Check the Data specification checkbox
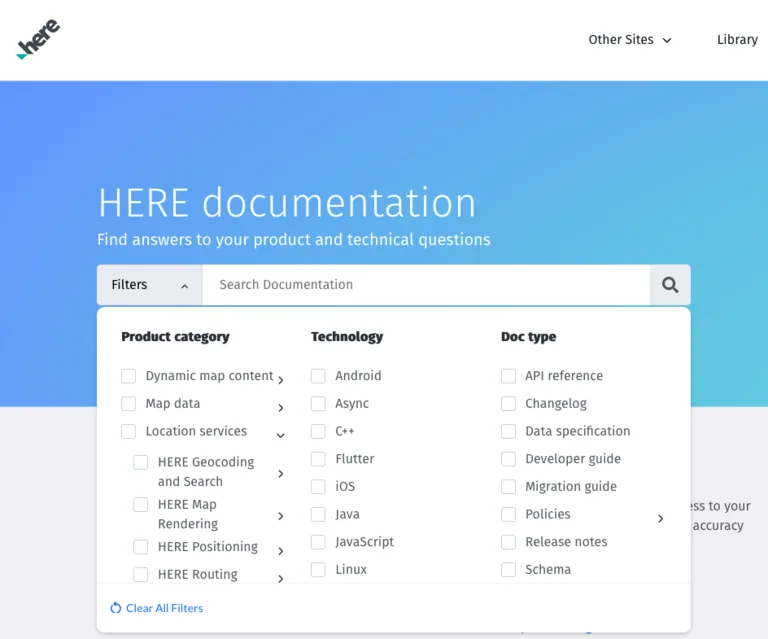 508,431
